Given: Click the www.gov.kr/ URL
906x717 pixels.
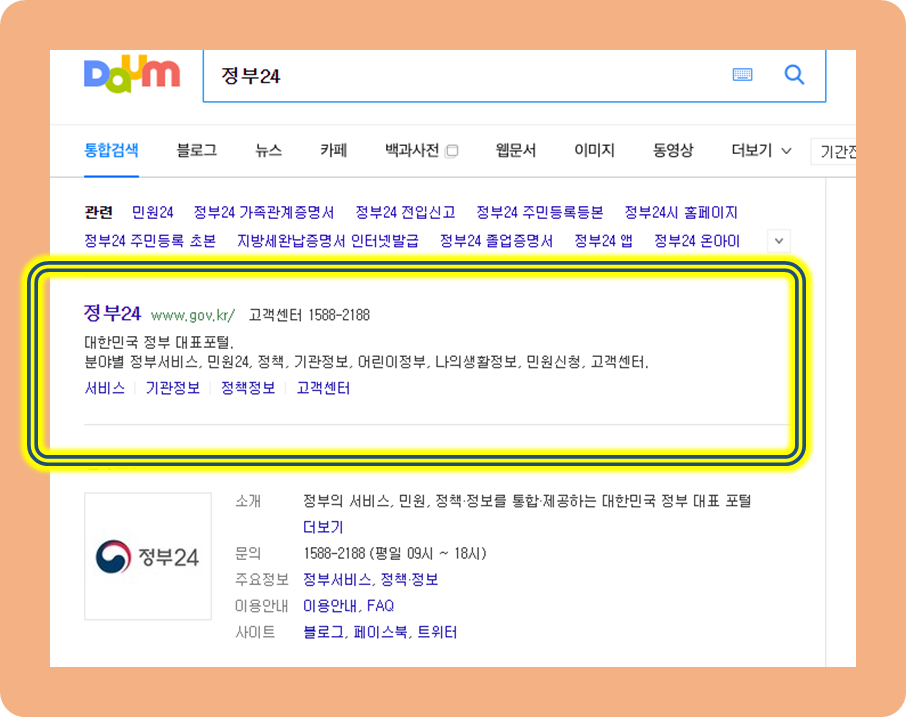Looking at the screenshot, I should 192,315.
